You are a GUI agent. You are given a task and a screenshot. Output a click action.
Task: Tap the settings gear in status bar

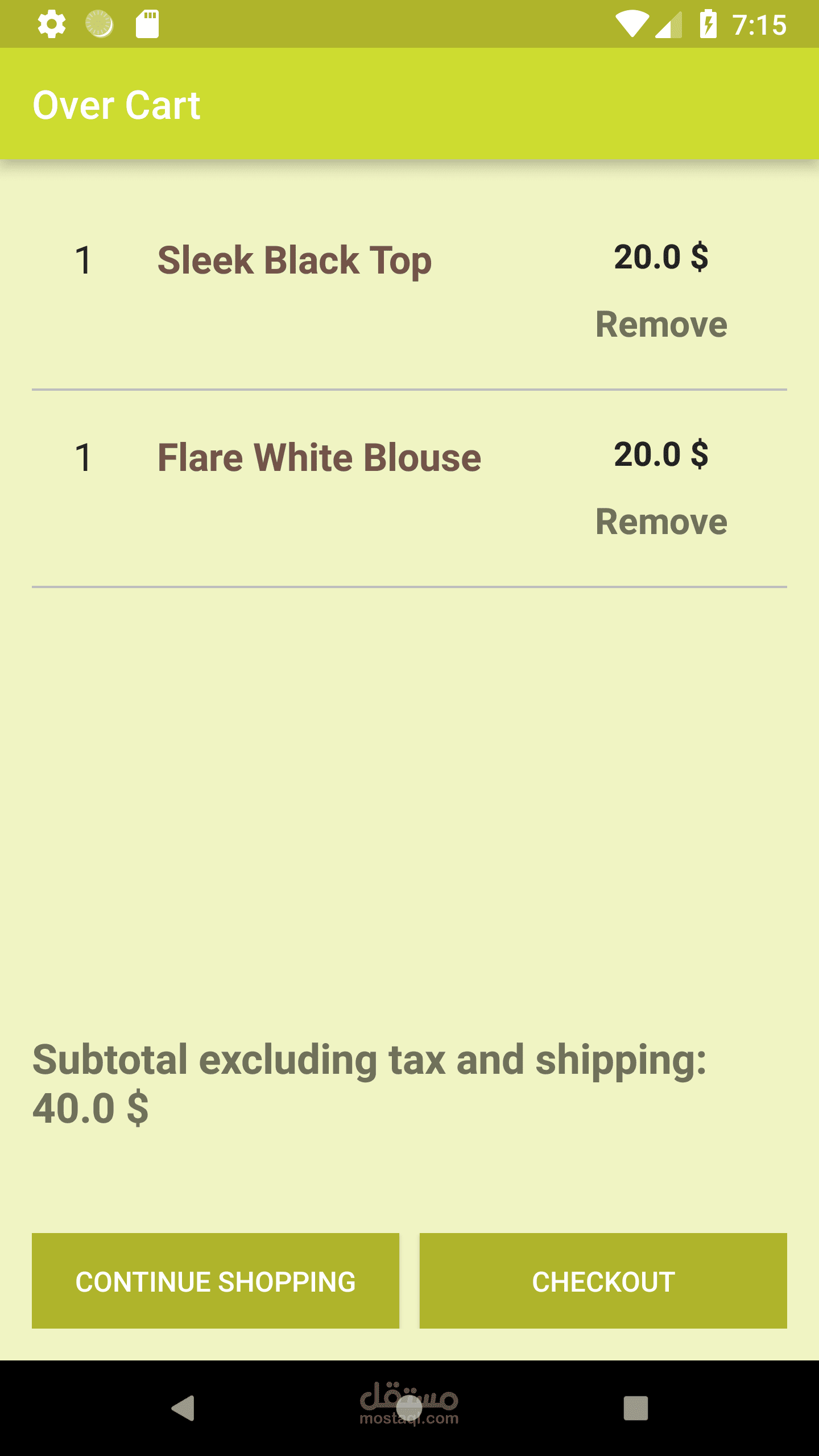click(x=52, y=24)
